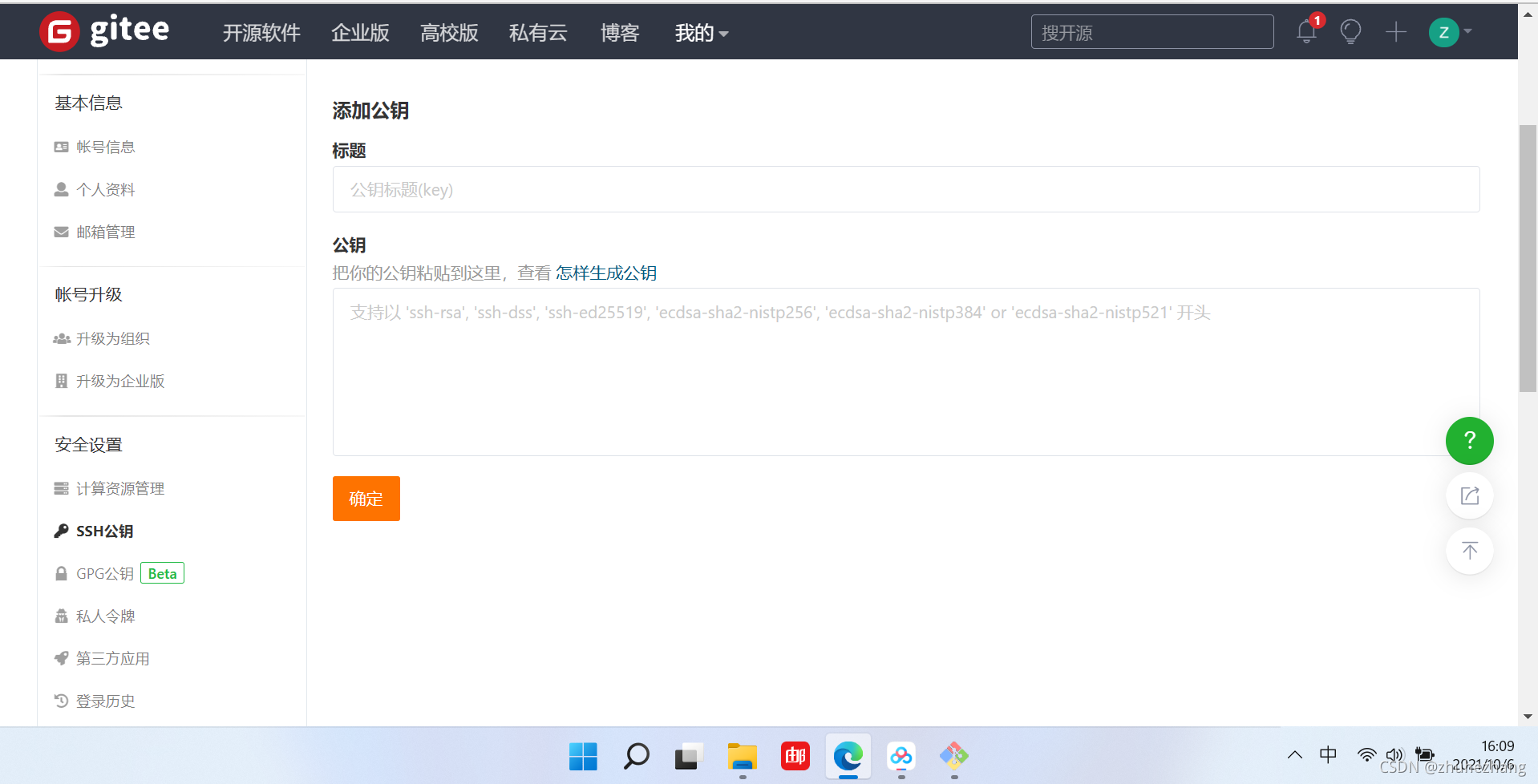1538x784 pixels.
Task: Open the plus icon to create new repository
Action: click(x=1395, y=32)
